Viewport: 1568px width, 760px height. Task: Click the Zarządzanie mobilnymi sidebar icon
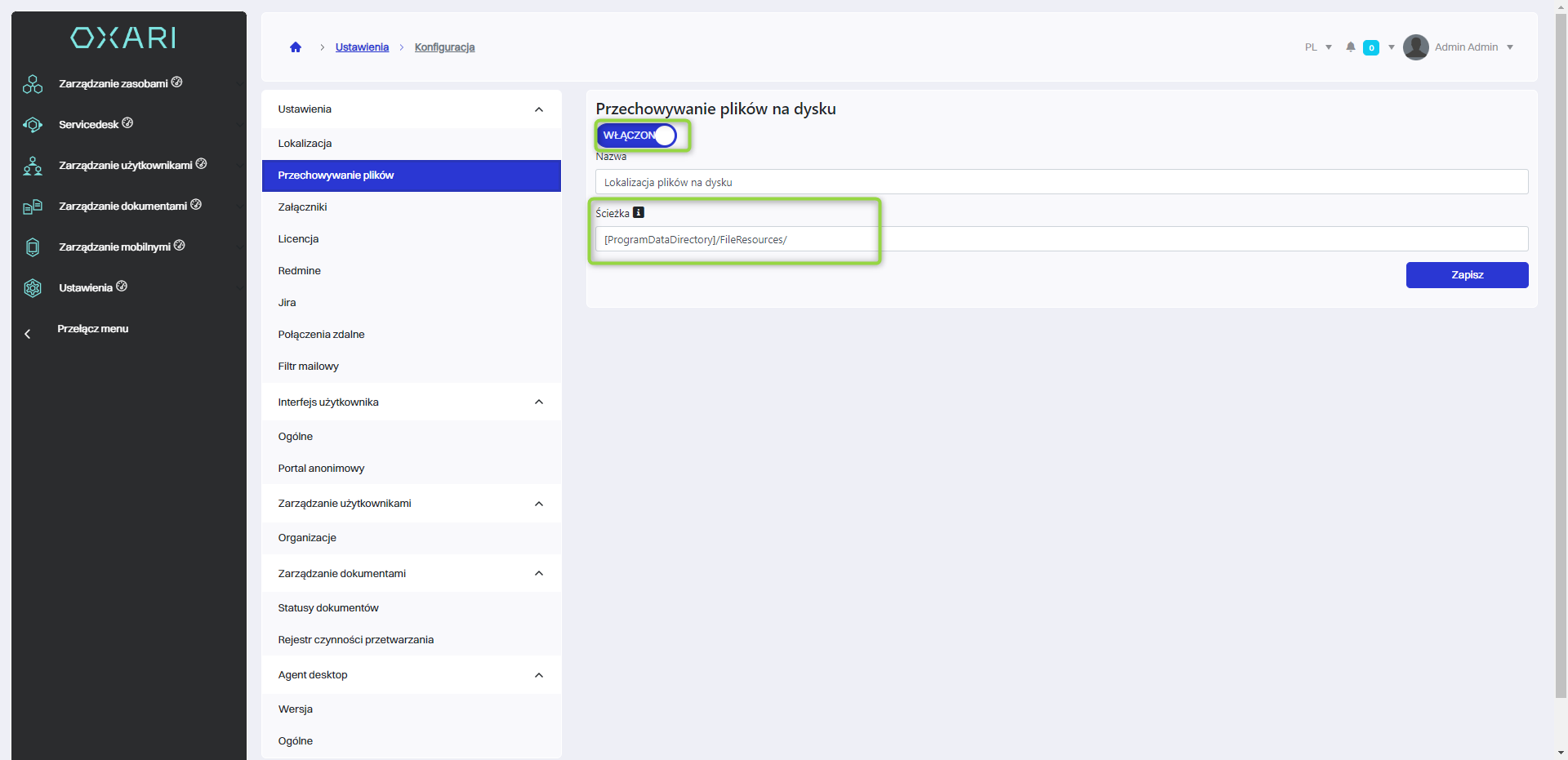[x=33, y=247]
